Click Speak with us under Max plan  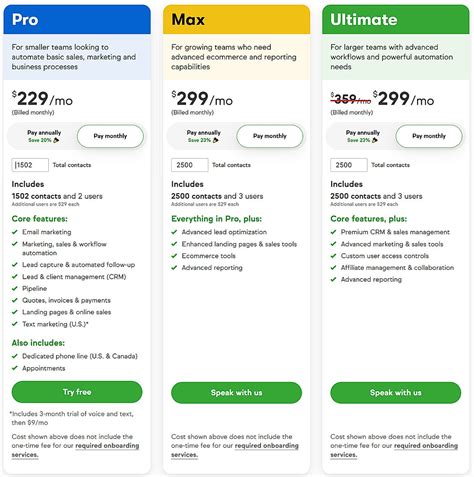(236, 393)
